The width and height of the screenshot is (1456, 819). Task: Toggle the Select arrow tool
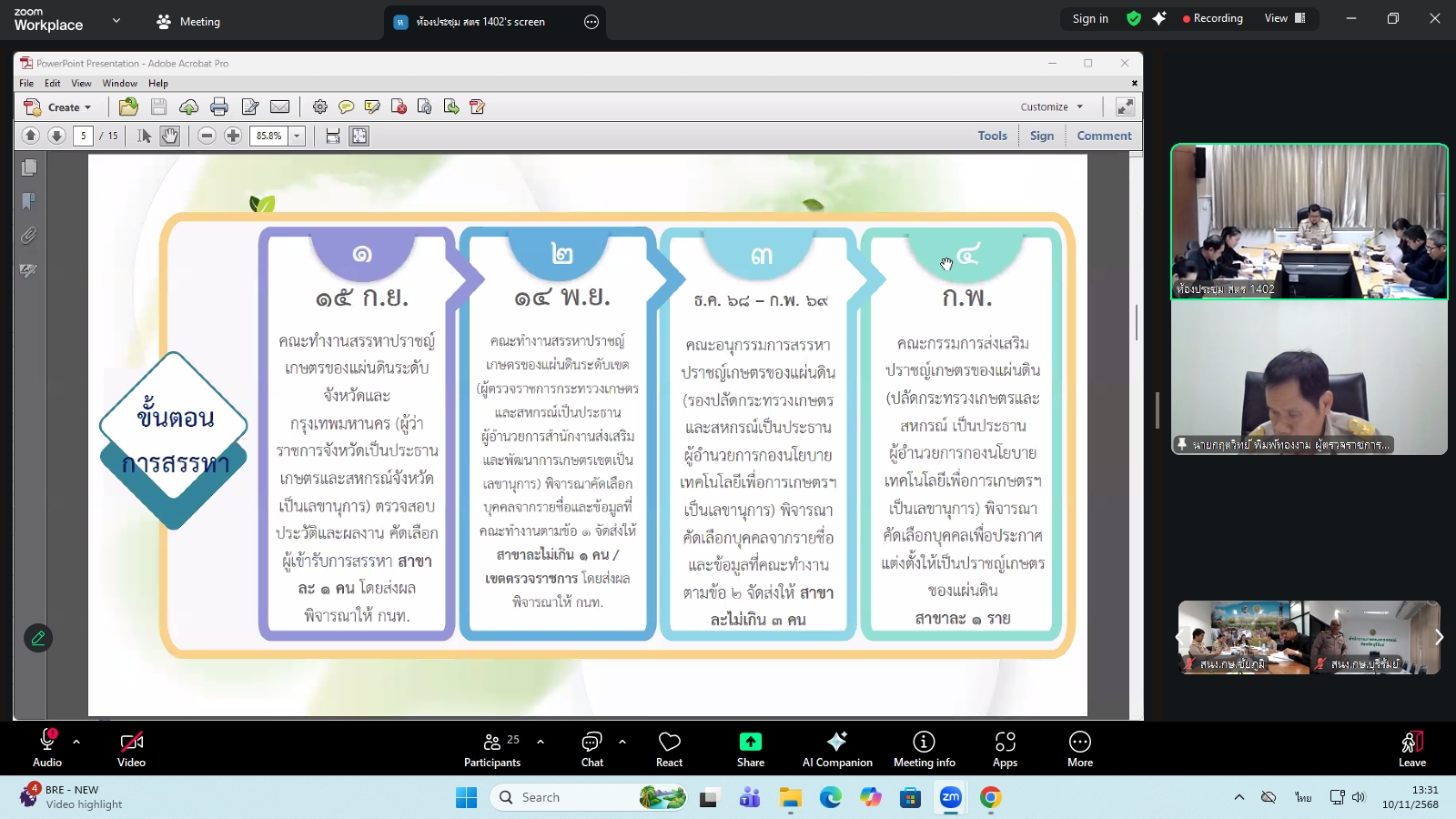[143, 136]
